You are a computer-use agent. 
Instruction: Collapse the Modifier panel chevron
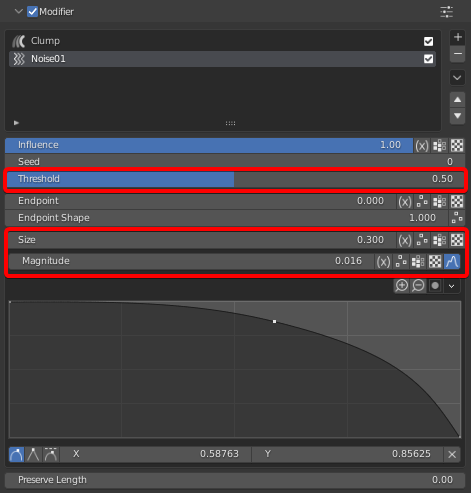coord(19,12)
